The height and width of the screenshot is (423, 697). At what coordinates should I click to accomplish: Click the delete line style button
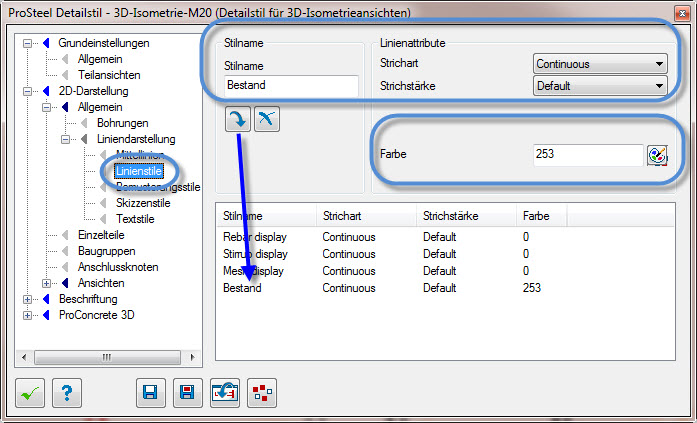[x=267, y=119]
